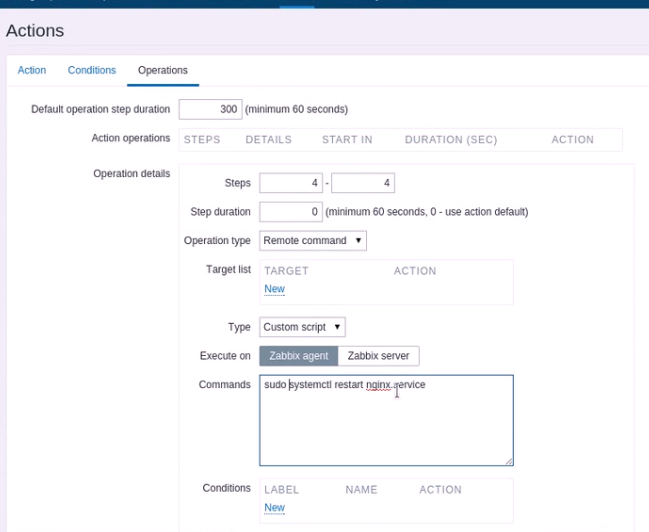Click the NAME column header in Conditions
Screen dimensions: 649x532
[361, 490]
